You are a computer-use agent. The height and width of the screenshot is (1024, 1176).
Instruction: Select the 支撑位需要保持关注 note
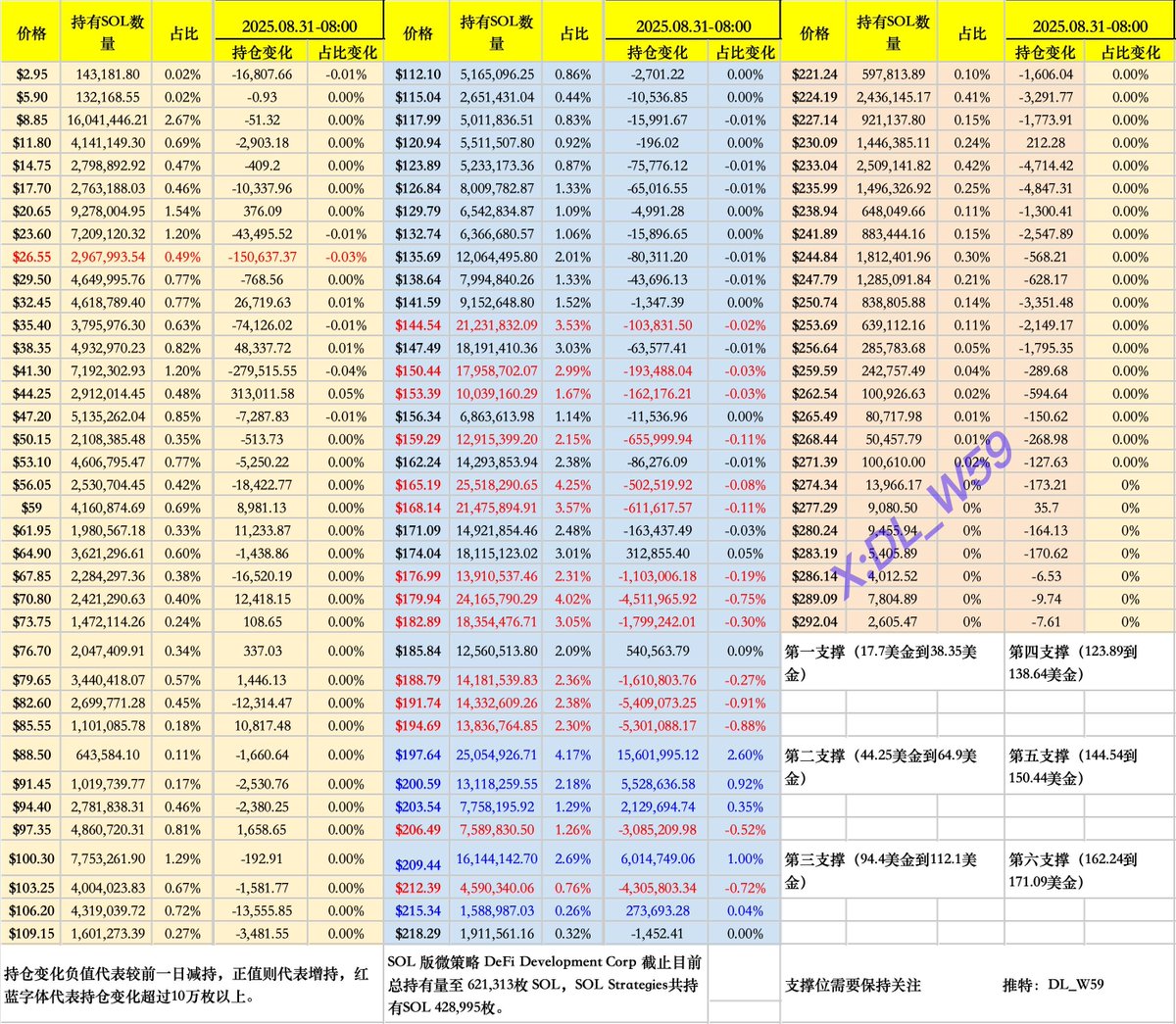[x=853, y=985]
